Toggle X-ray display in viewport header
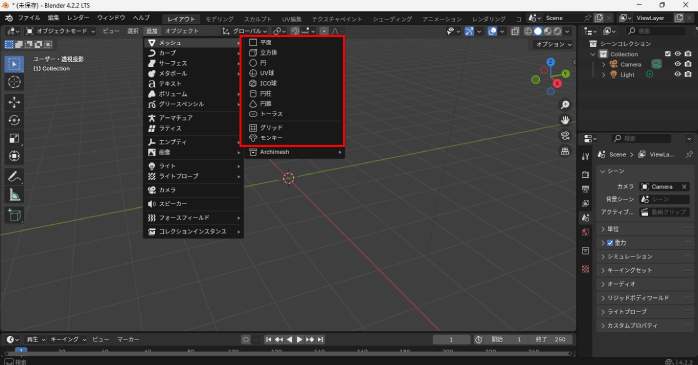The image size is (698, 365). coord(515,31)
